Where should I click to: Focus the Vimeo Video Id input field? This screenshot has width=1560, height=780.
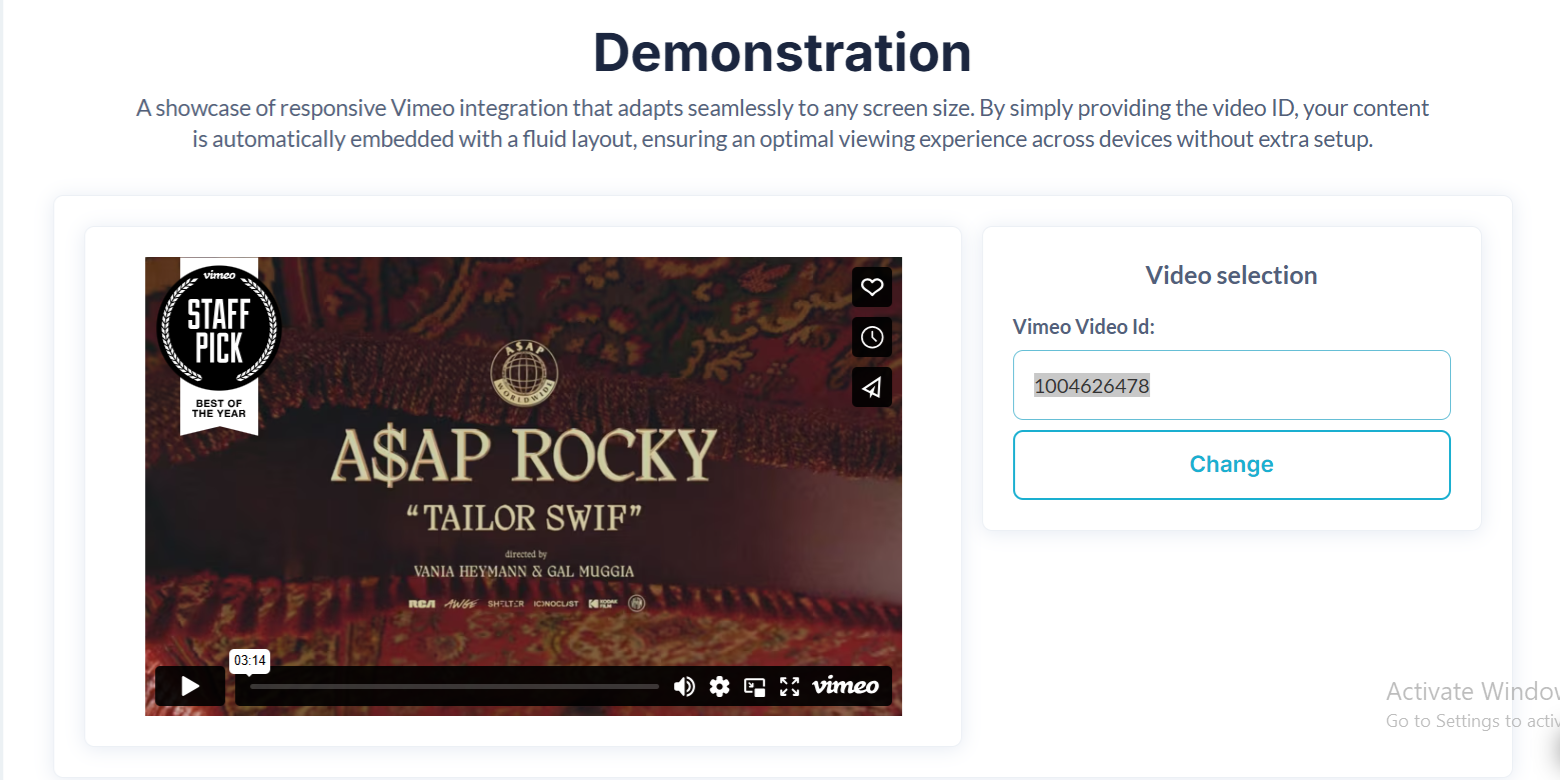(1231, 385)
